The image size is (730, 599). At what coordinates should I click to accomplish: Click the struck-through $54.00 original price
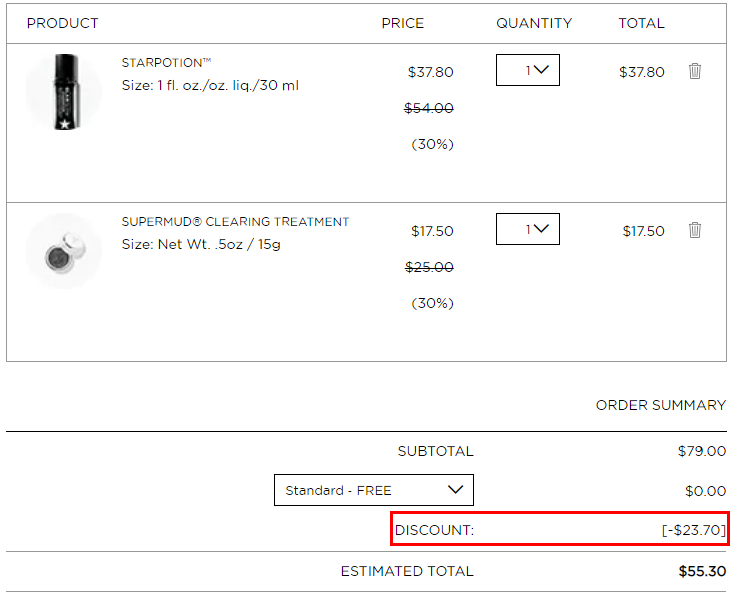(x=429, y=108)
